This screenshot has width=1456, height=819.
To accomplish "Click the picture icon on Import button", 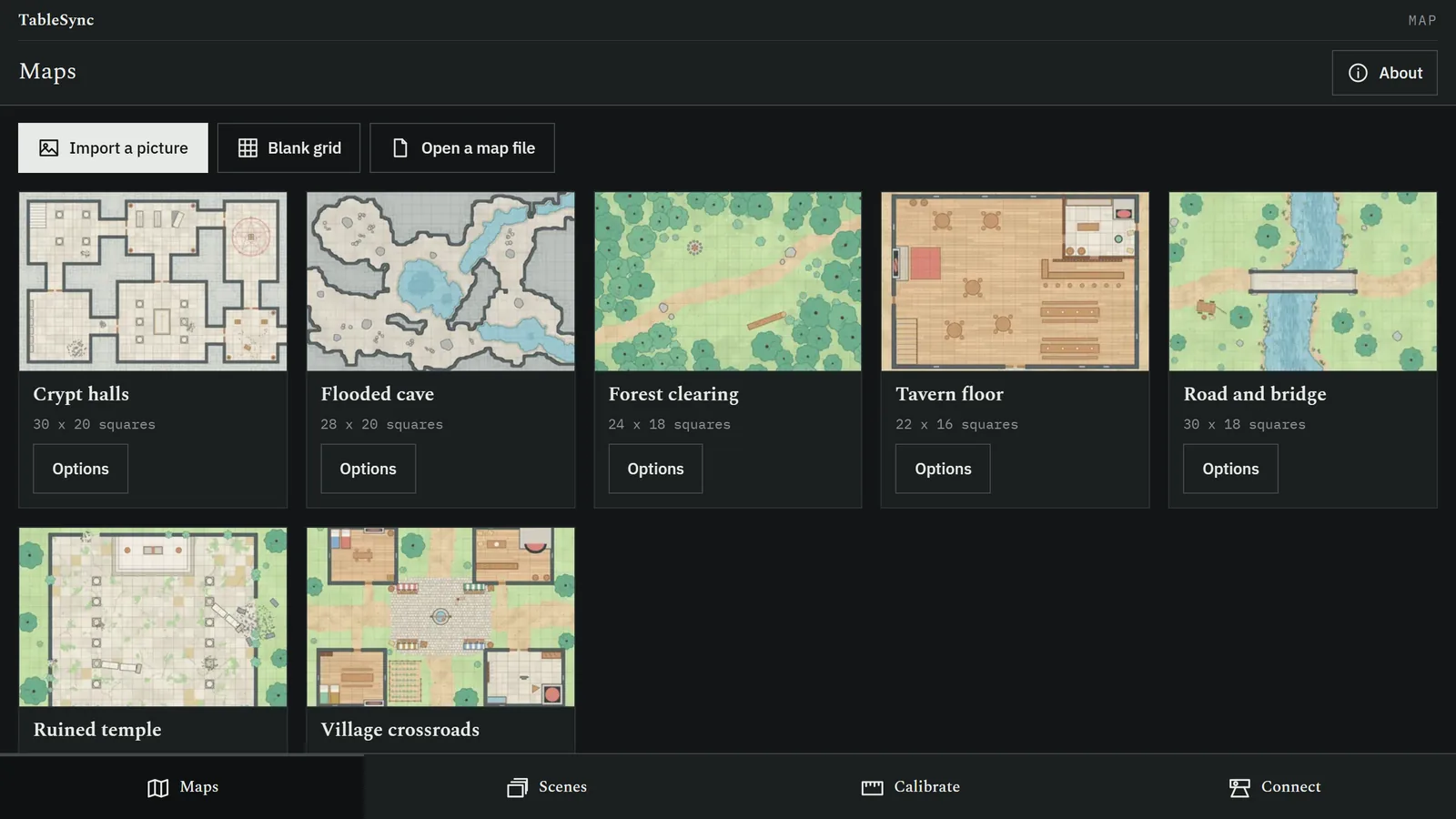I will (x=49, y=148).
